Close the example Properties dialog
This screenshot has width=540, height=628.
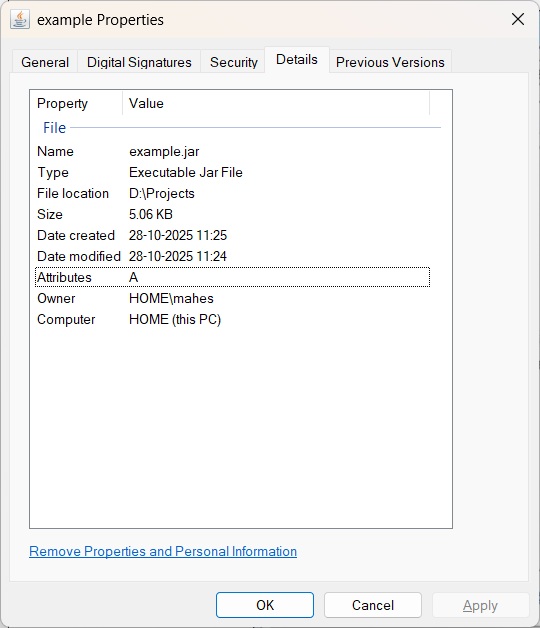click(518, 19)
